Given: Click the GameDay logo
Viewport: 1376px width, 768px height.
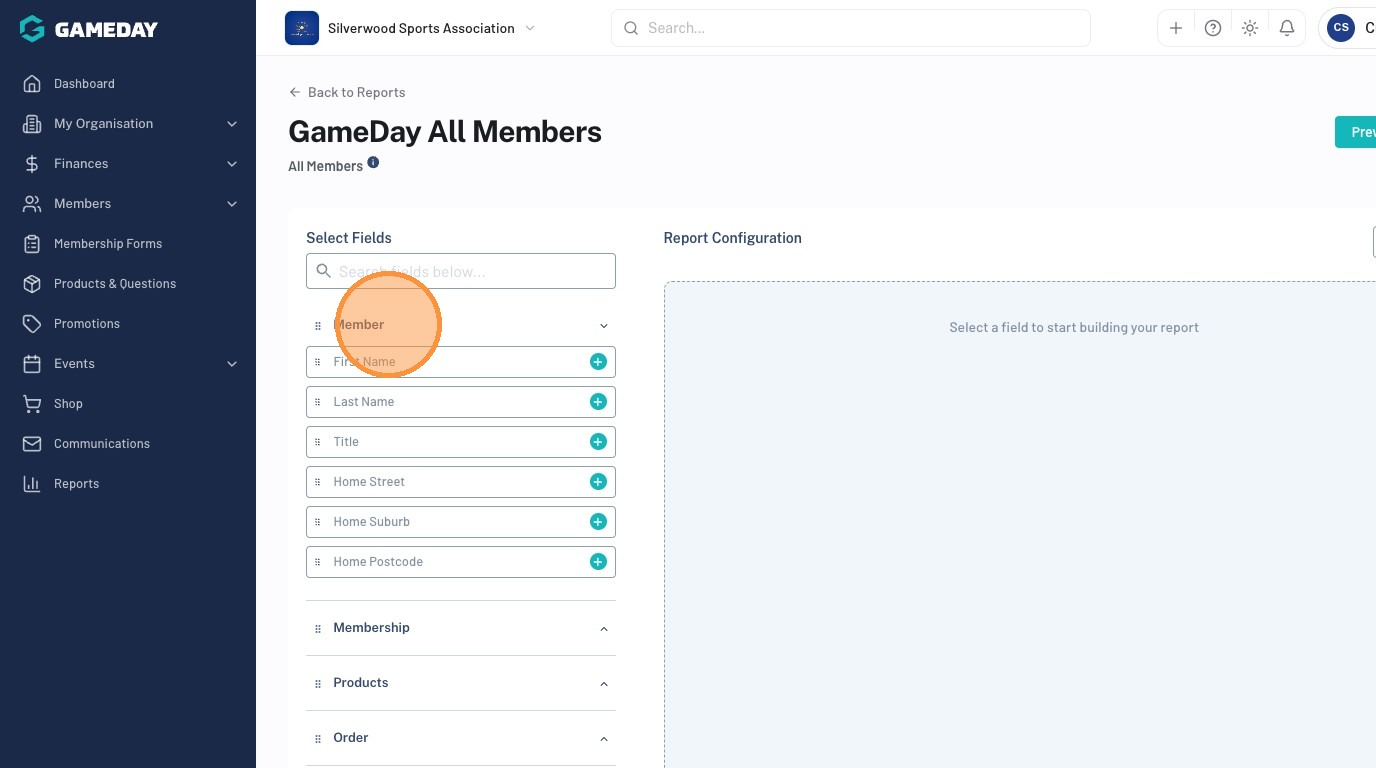Looking at the screenshot, I should [89, 29].
